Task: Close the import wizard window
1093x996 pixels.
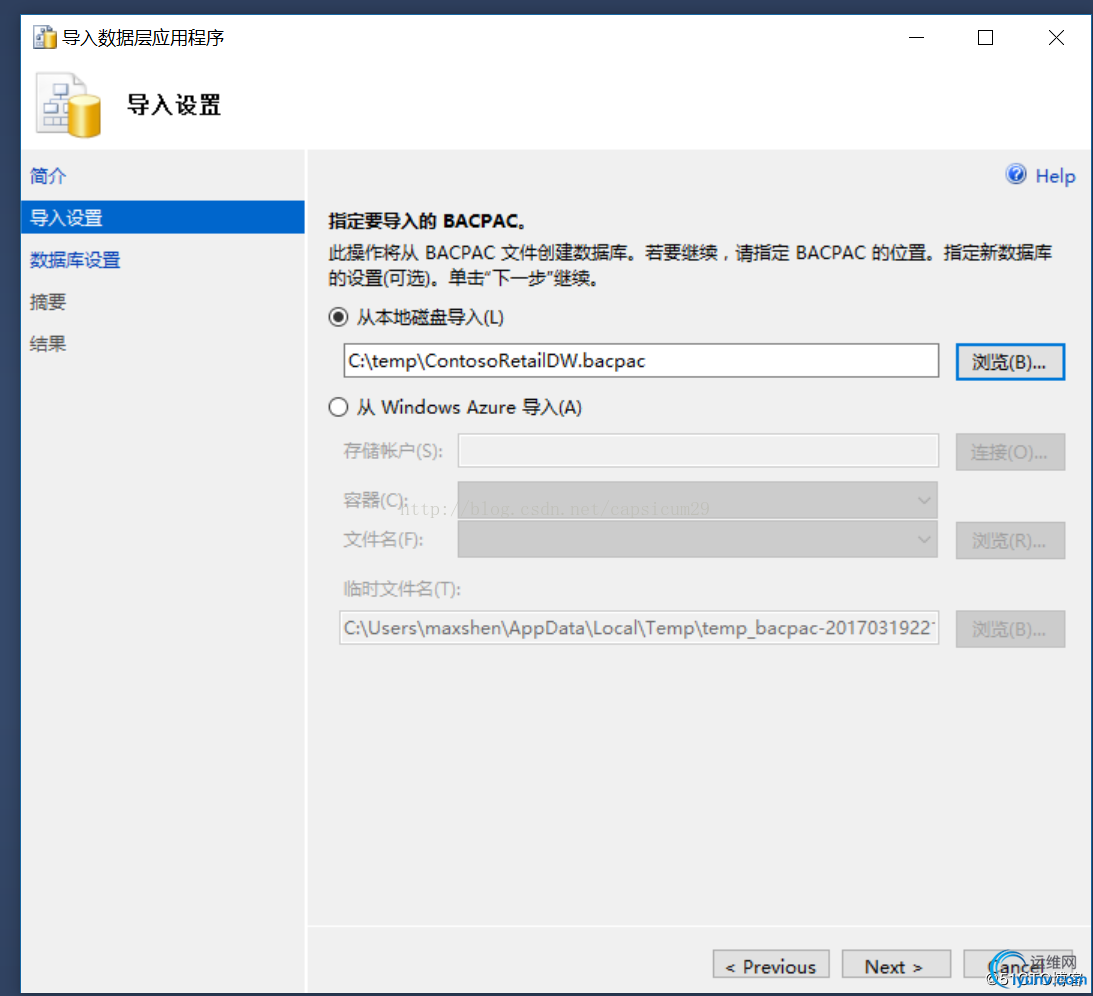Action: 1056,38
